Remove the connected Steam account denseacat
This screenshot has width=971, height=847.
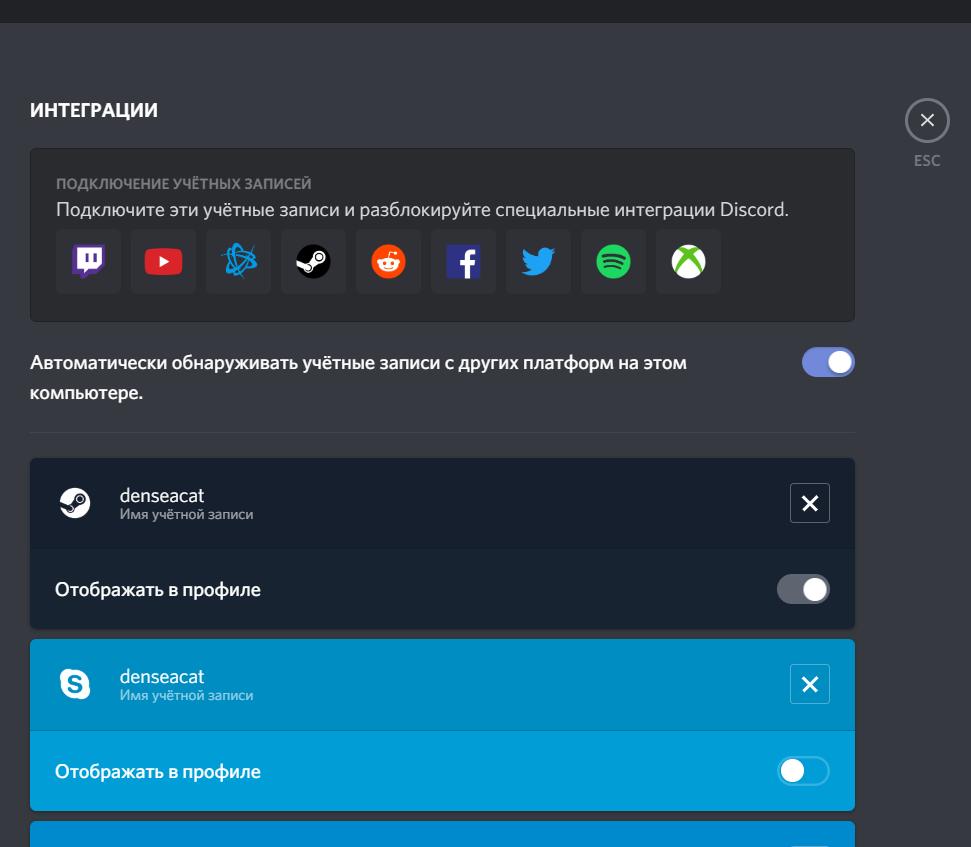coord(810,503)
